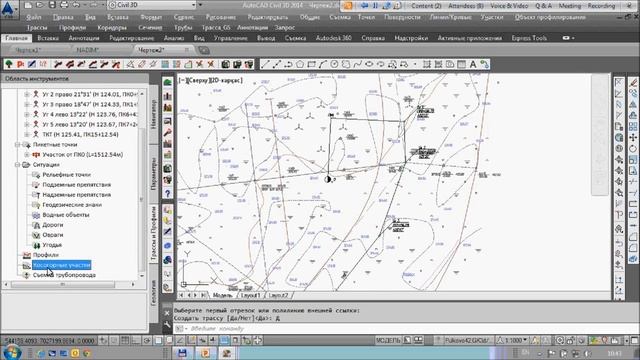Open the Layout2 sheet tab

[278, 295]
